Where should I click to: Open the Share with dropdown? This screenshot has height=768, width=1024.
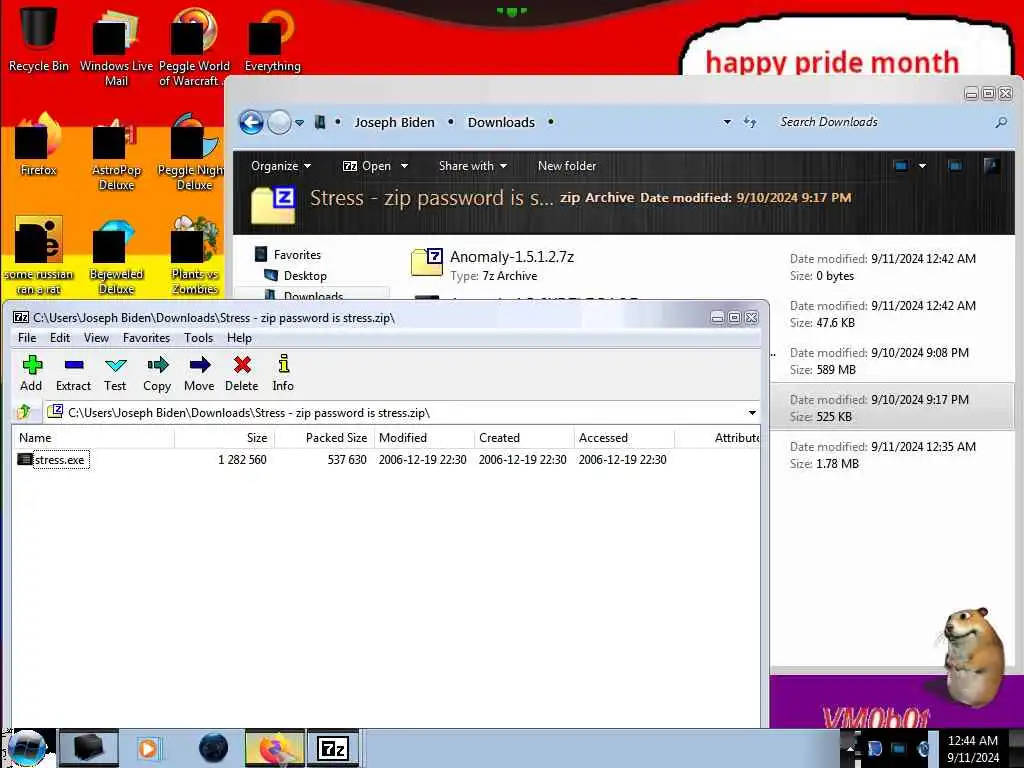click(x=473, y=166)
